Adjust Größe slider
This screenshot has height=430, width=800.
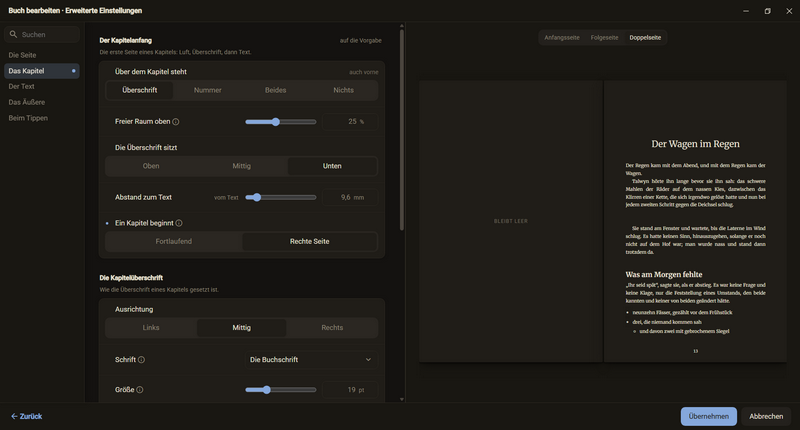pyautogui.click(x=281, y=390)
